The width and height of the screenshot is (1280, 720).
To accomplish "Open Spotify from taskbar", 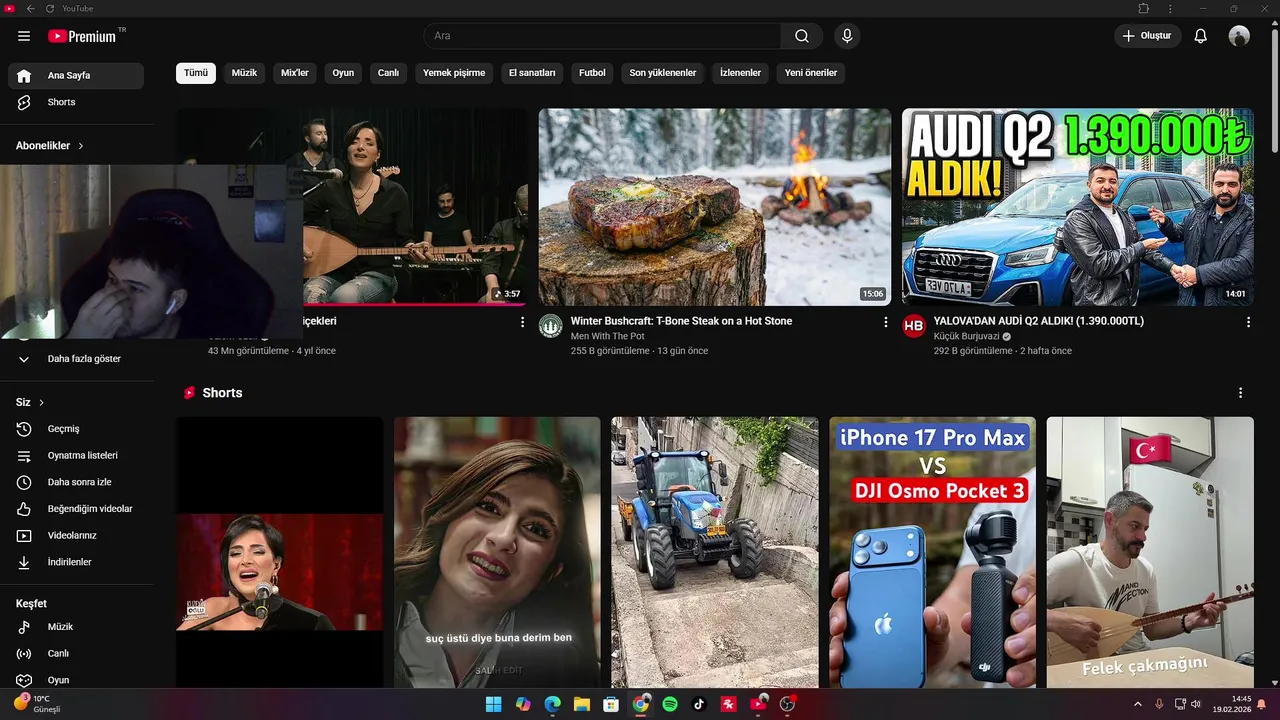I will (670, 704).
